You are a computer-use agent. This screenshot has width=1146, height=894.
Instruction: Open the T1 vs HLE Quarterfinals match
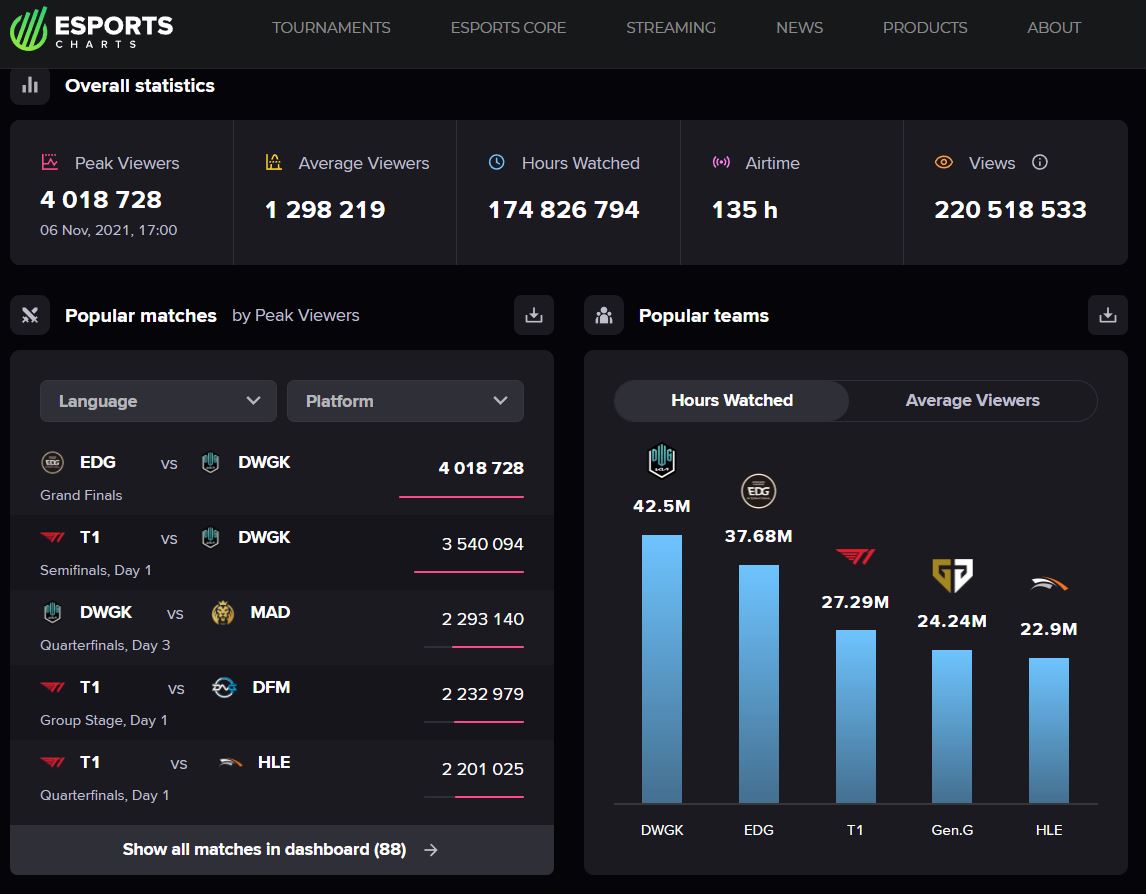coord(281,778)
